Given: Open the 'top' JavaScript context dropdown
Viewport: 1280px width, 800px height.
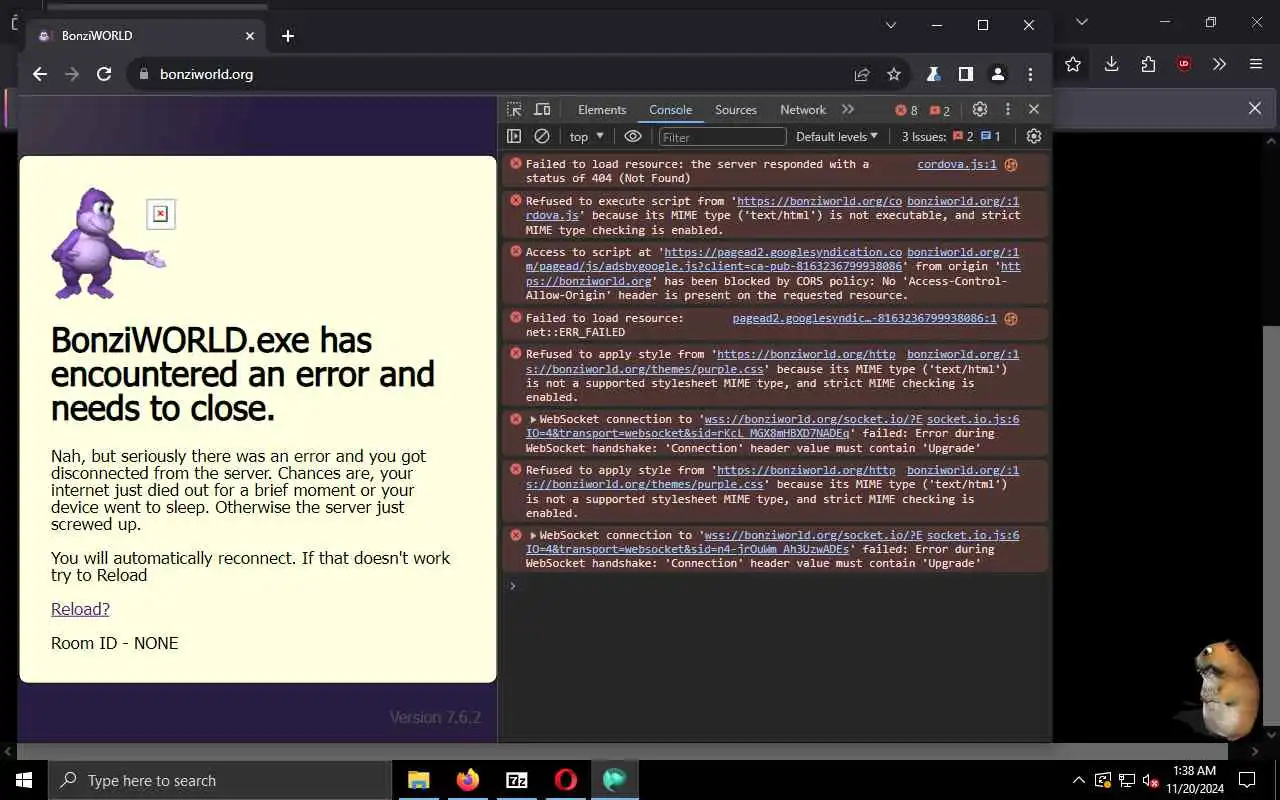Looking at the screenshot, I should pos(587,136).
